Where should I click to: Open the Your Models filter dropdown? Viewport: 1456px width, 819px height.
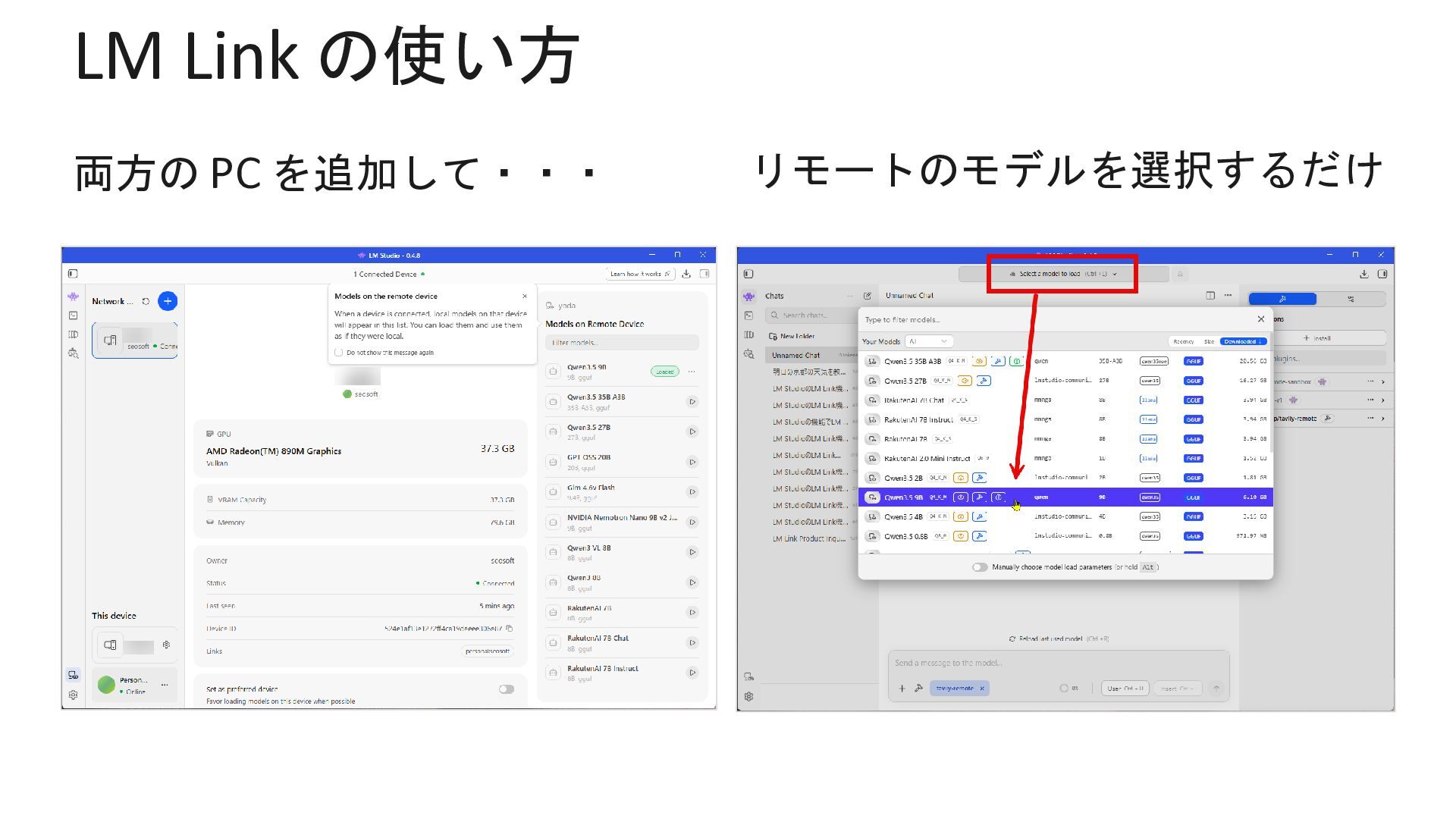coord(927,341)
